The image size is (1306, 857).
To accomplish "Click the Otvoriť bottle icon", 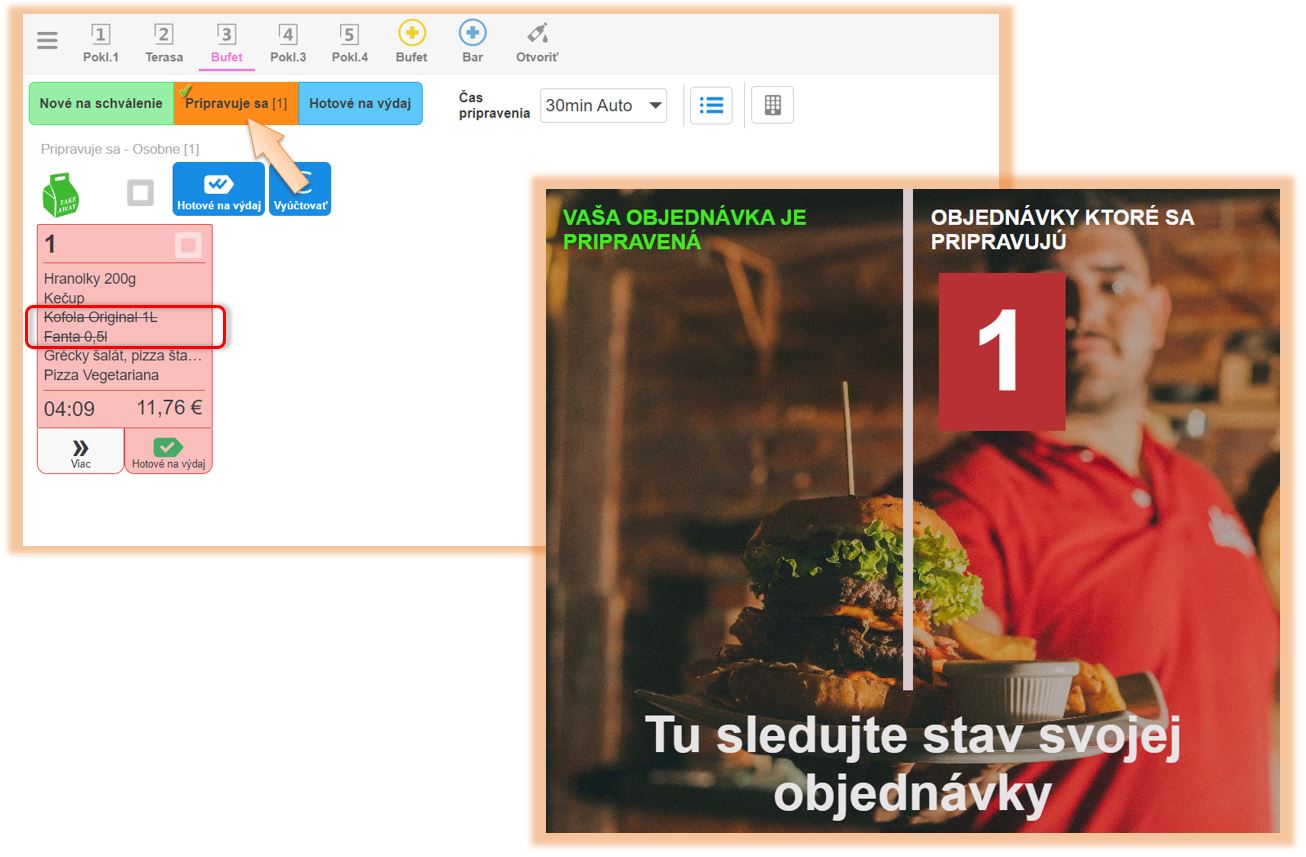I will tap(537, 41).
